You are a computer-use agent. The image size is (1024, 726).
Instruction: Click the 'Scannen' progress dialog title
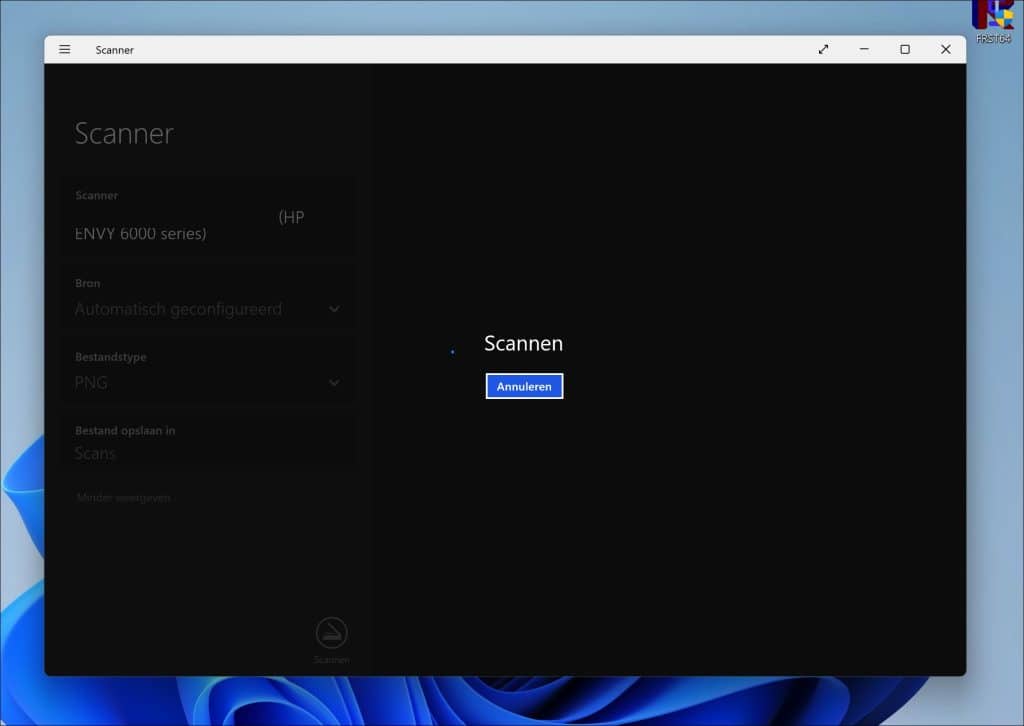(x=523, y=343)
